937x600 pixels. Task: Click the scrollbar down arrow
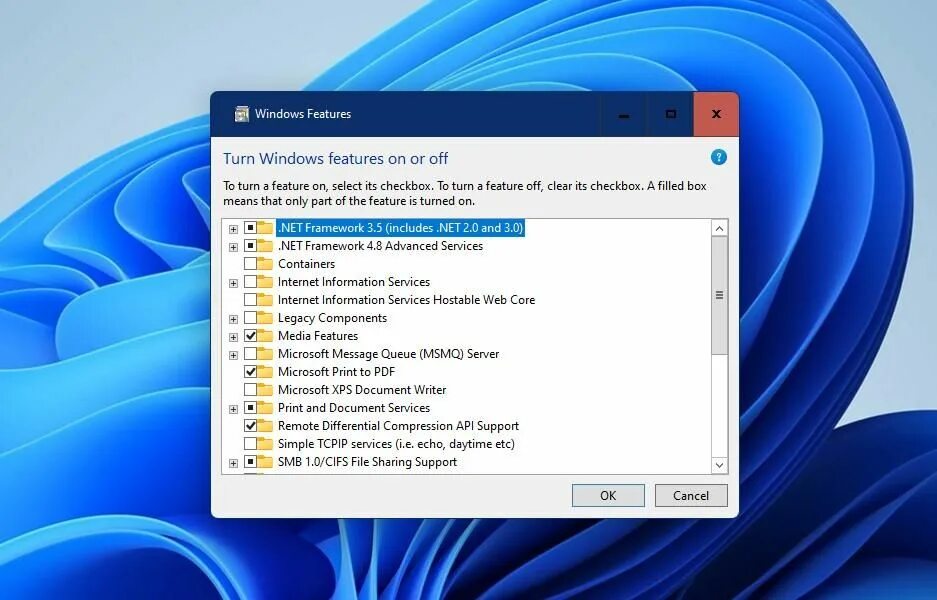click(719, 465)
